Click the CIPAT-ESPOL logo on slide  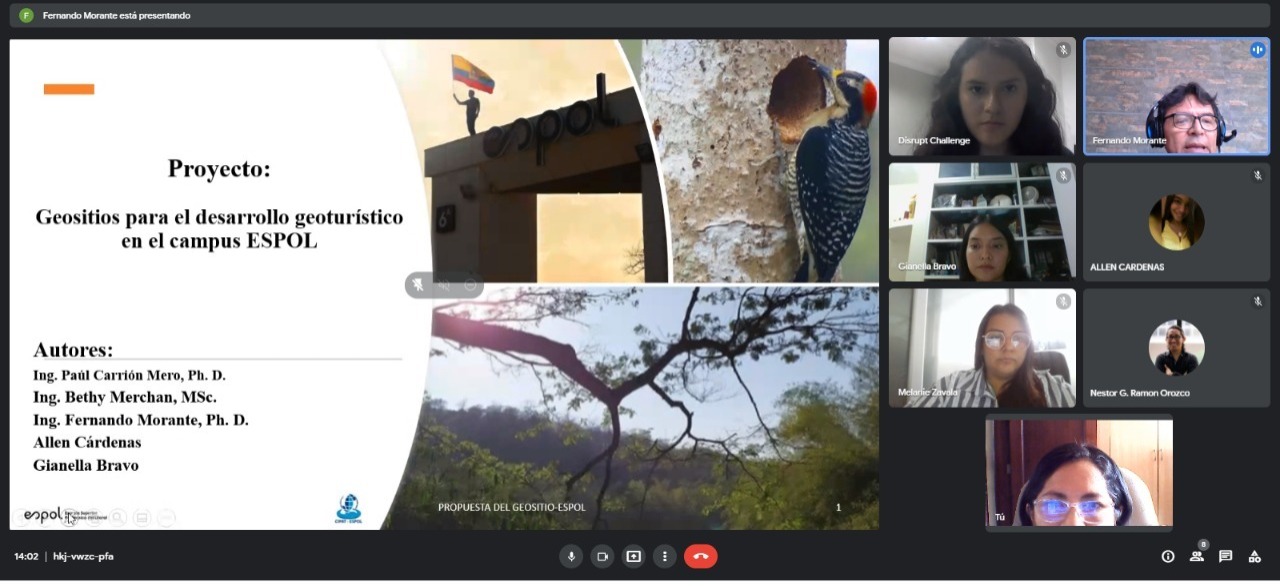coord(349,509)
